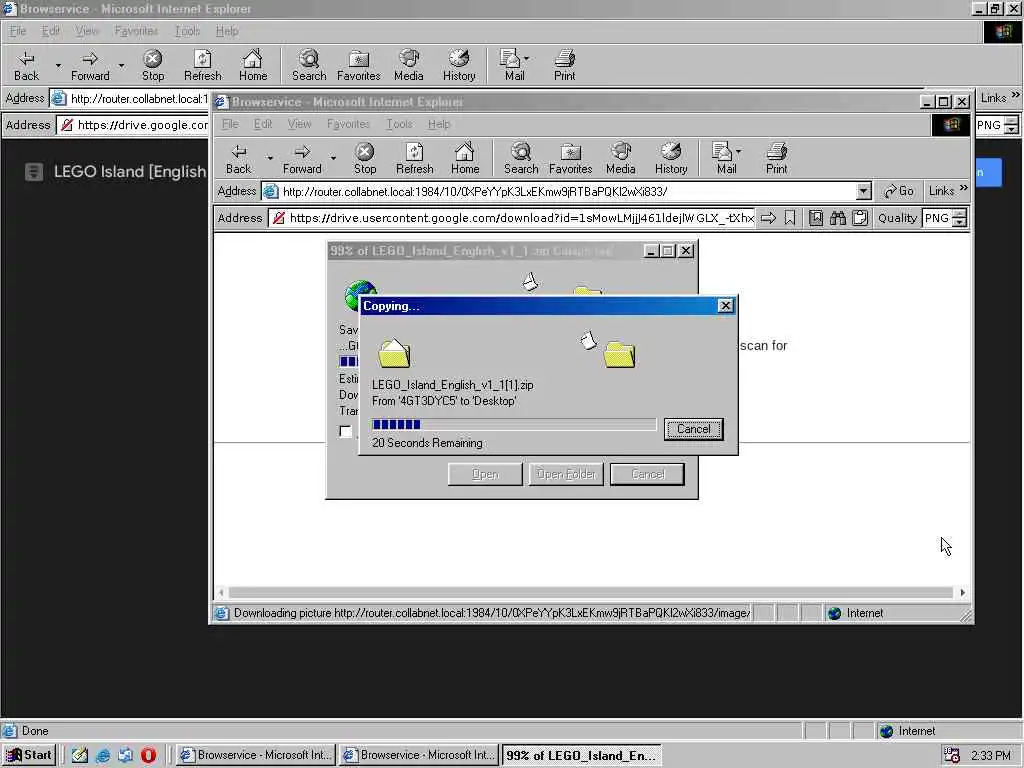Viewport: 1024px width, 768px height.
Task: Click the Browservice bookmark ribbon icon
Action: tap(790, 218)
